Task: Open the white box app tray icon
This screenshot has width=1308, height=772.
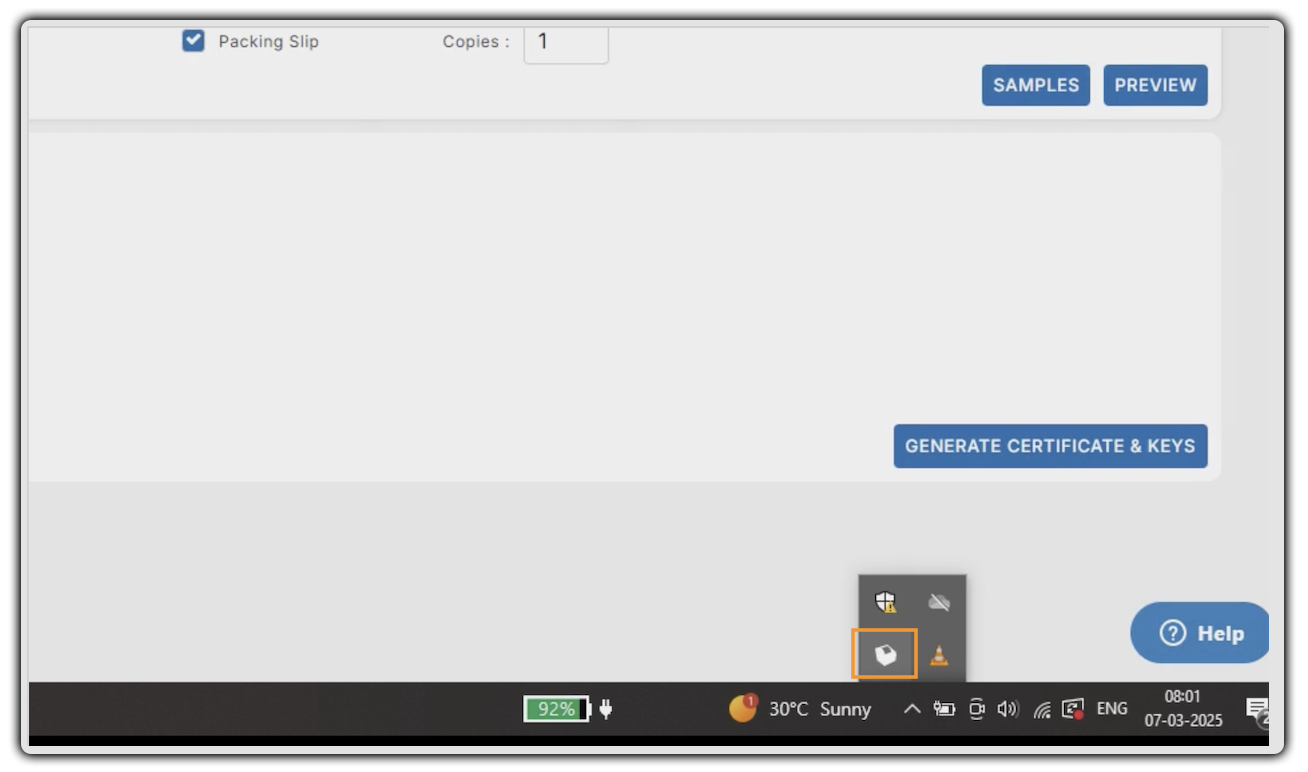Action: 885,655
